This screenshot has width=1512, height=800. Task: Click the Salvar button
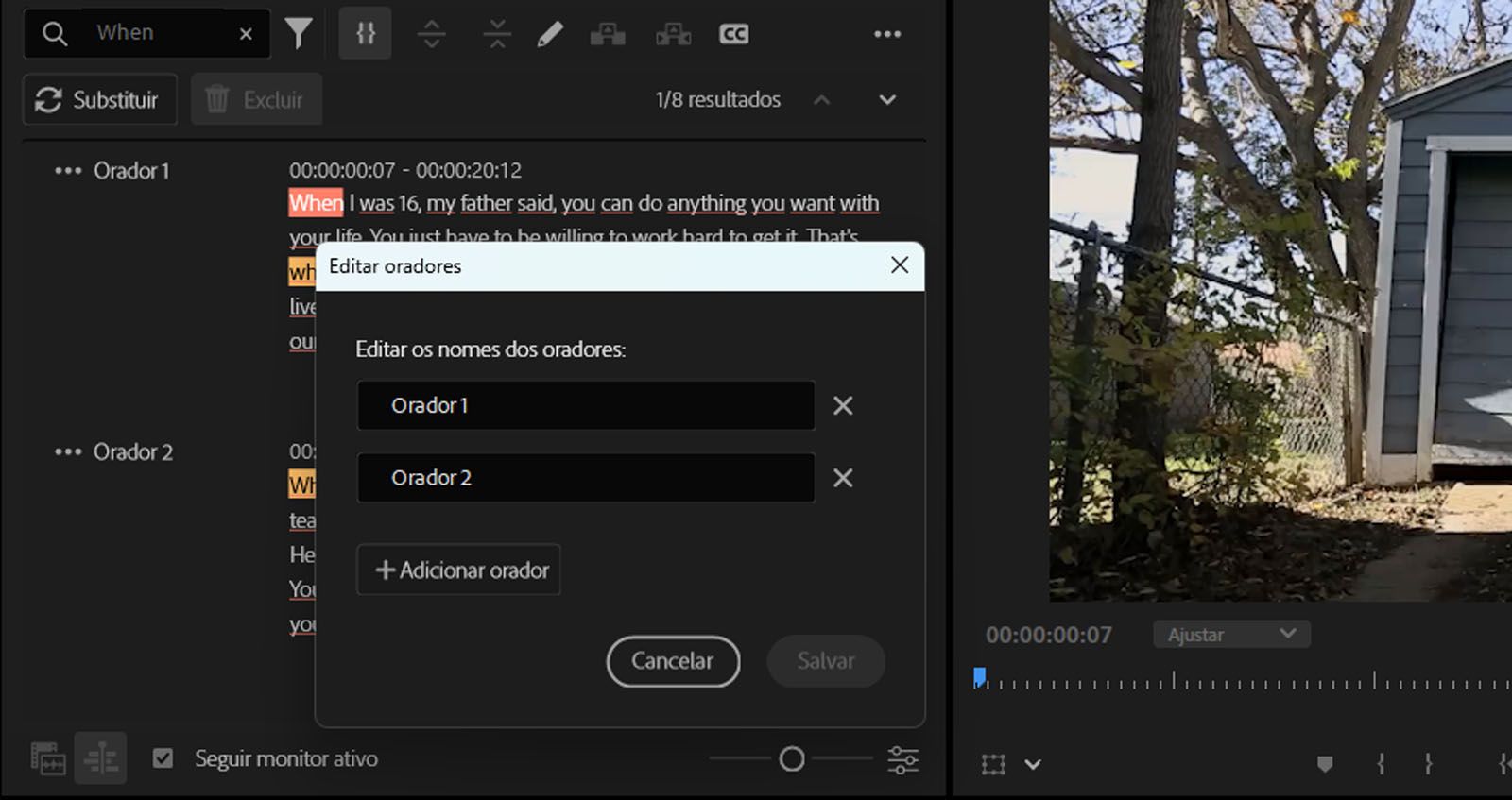tap(826, 661)
